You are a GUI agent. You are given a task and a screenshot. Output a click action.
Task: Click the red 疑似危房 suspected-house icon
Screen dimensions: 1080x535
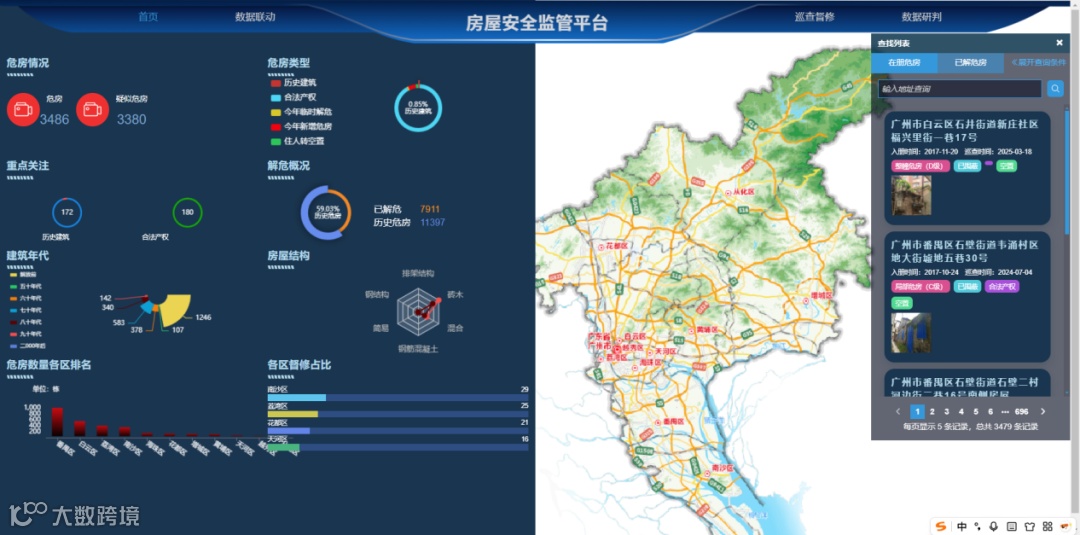click(x=92, y=109)
